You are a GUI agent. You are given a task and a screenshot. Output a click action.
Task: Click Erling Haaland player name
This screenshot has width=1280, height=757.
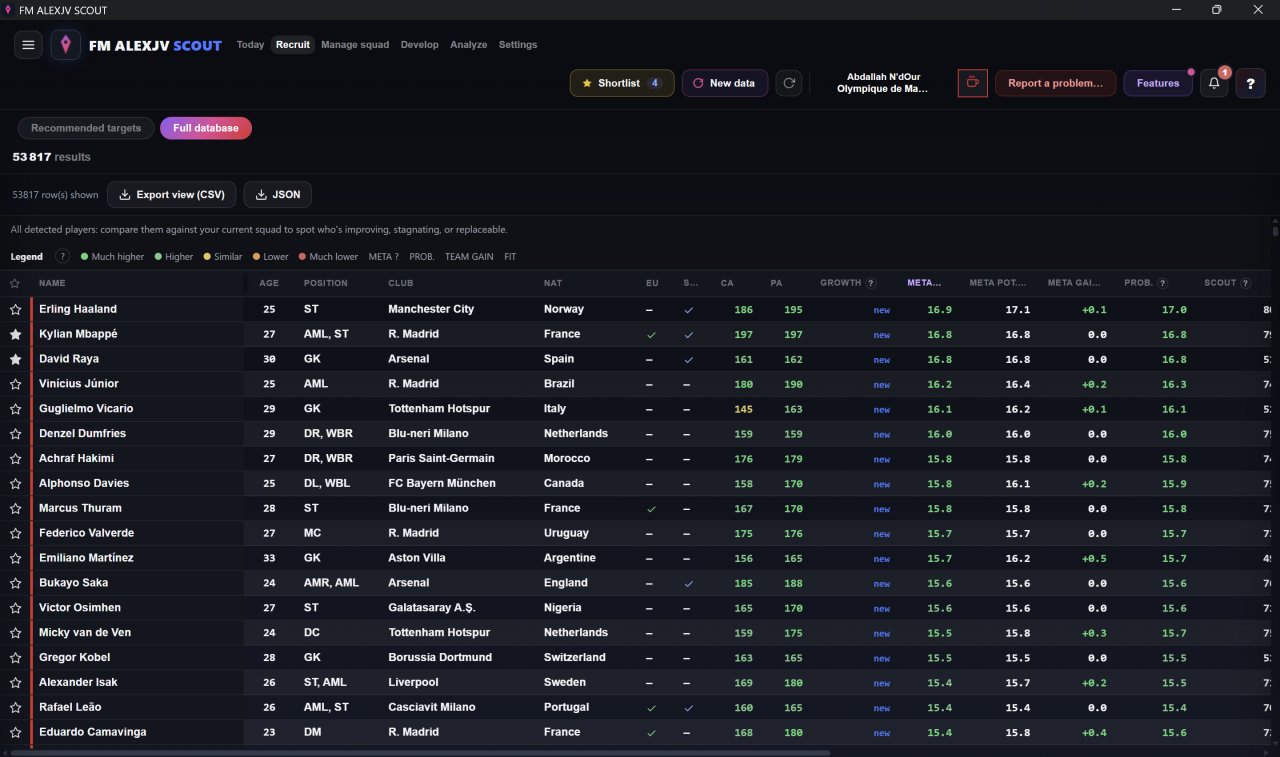point(78,310)
